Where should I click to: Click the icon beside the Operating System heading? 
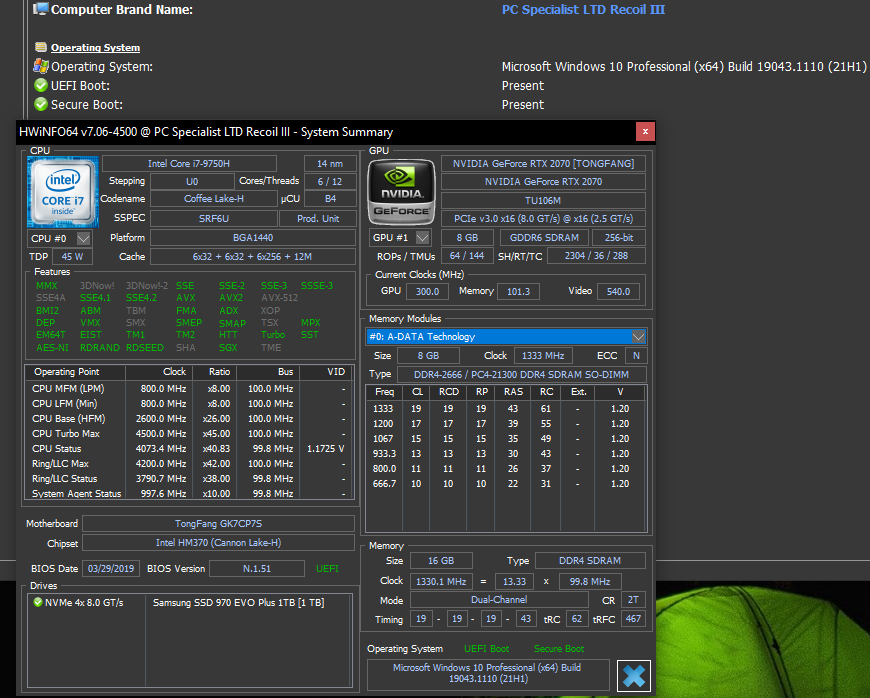(41, 47)
